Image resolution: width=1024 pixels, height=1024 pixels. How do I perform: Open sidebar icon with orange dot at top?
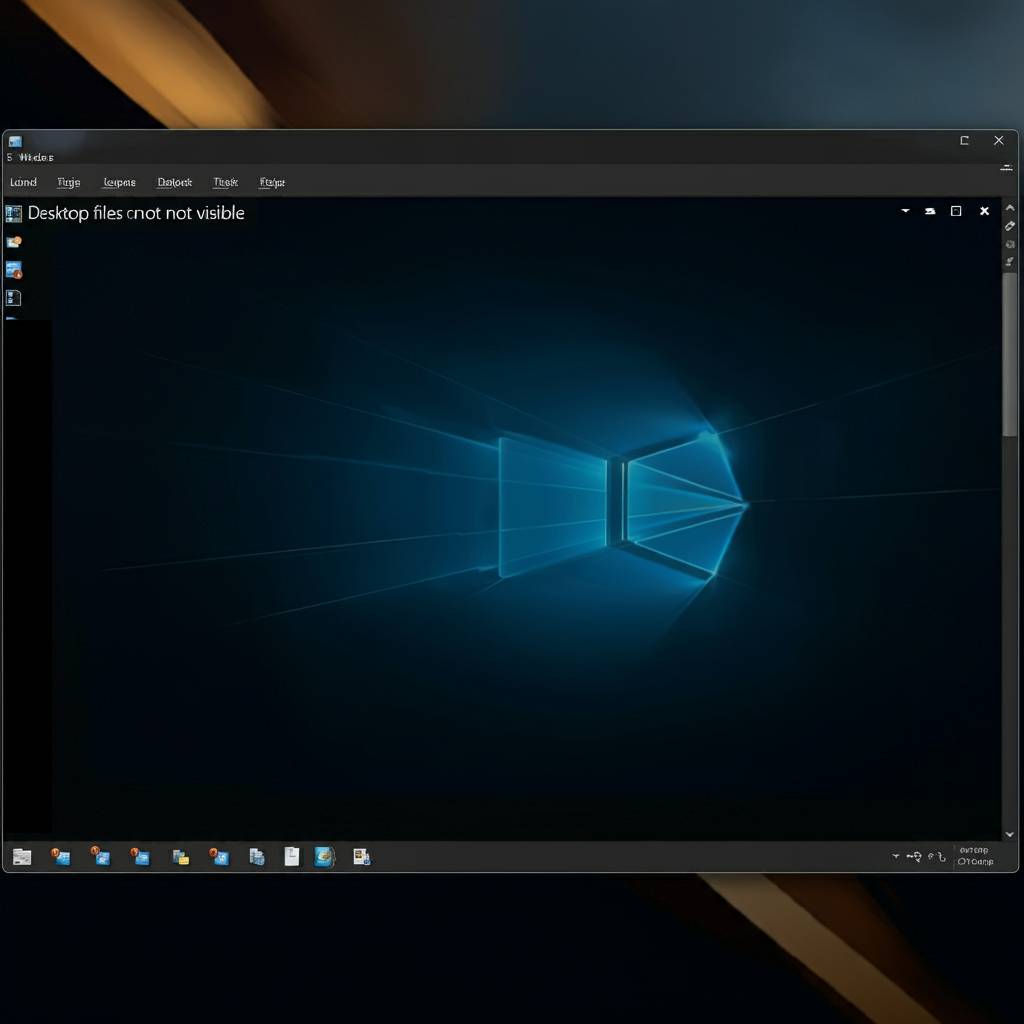click(14, 242)
